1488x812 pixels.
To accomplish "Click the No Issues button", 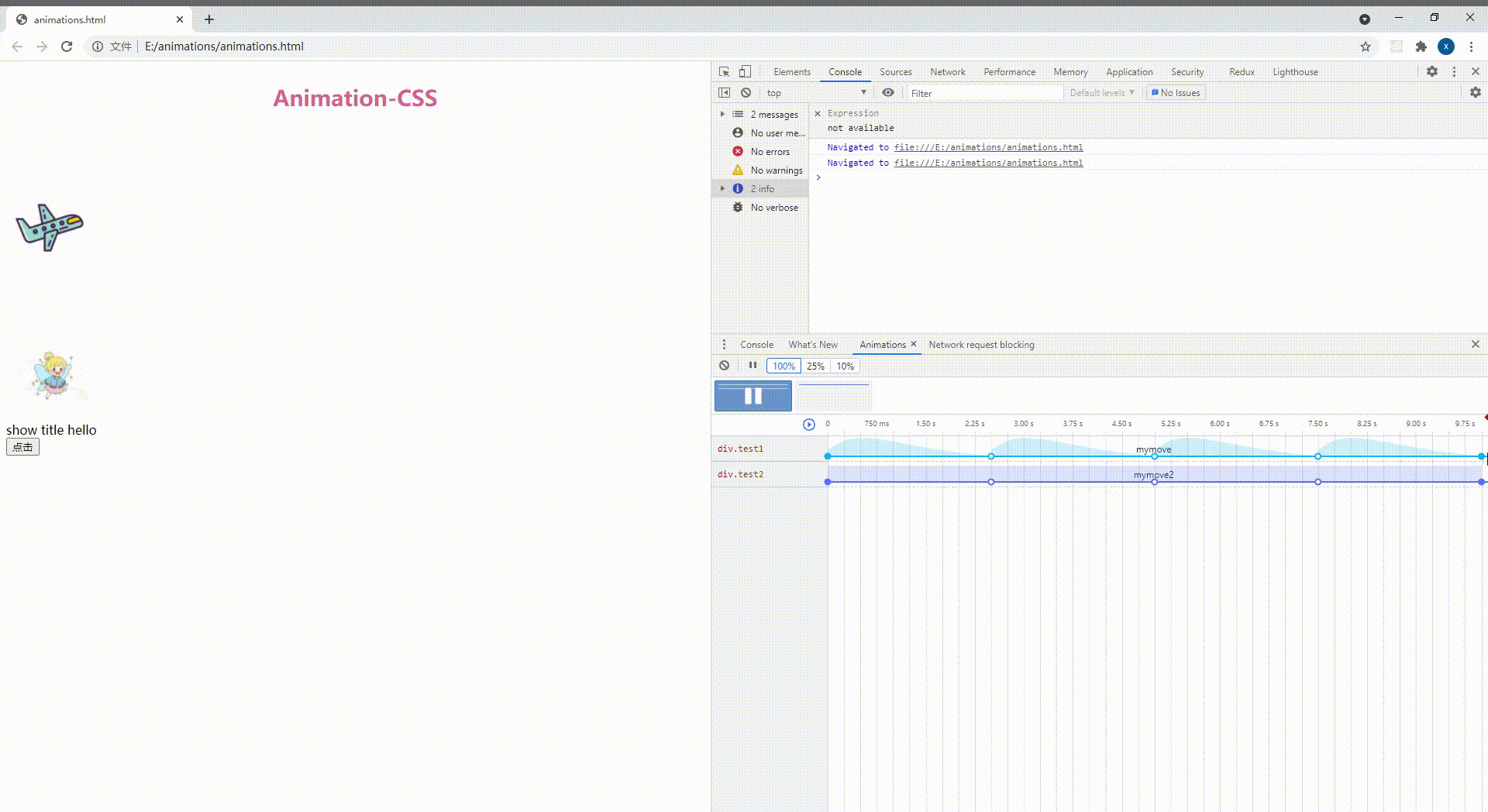I will (x=1176, y=93).
